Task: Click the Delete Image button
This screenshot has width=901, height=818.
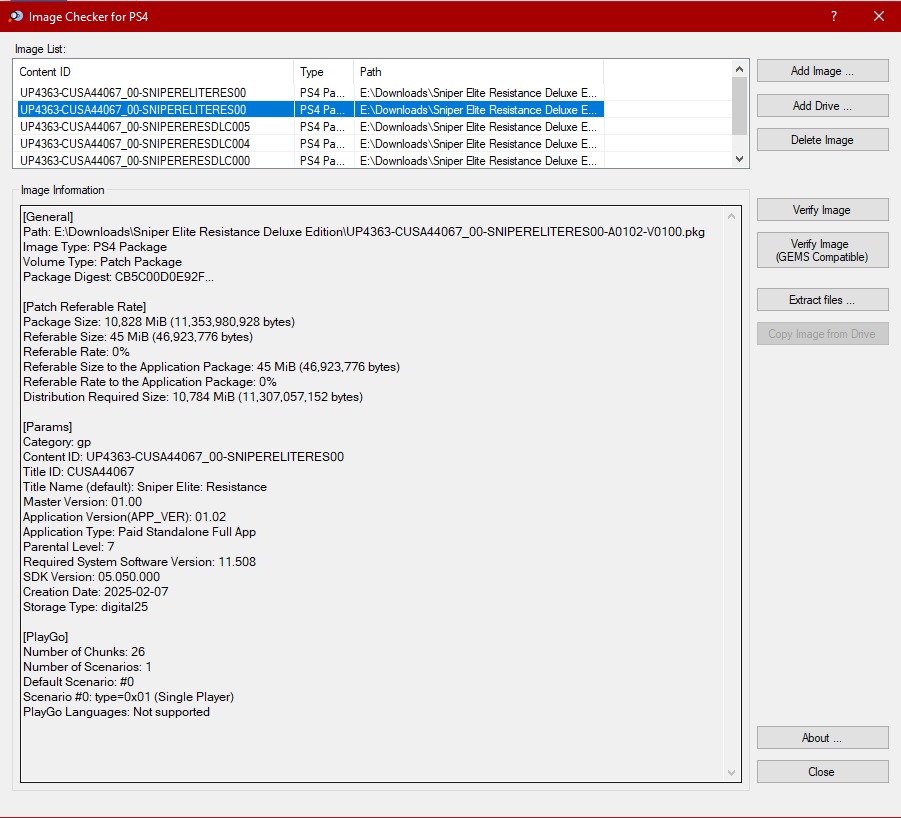Action: pyautogui.click(x=822, y=140)
